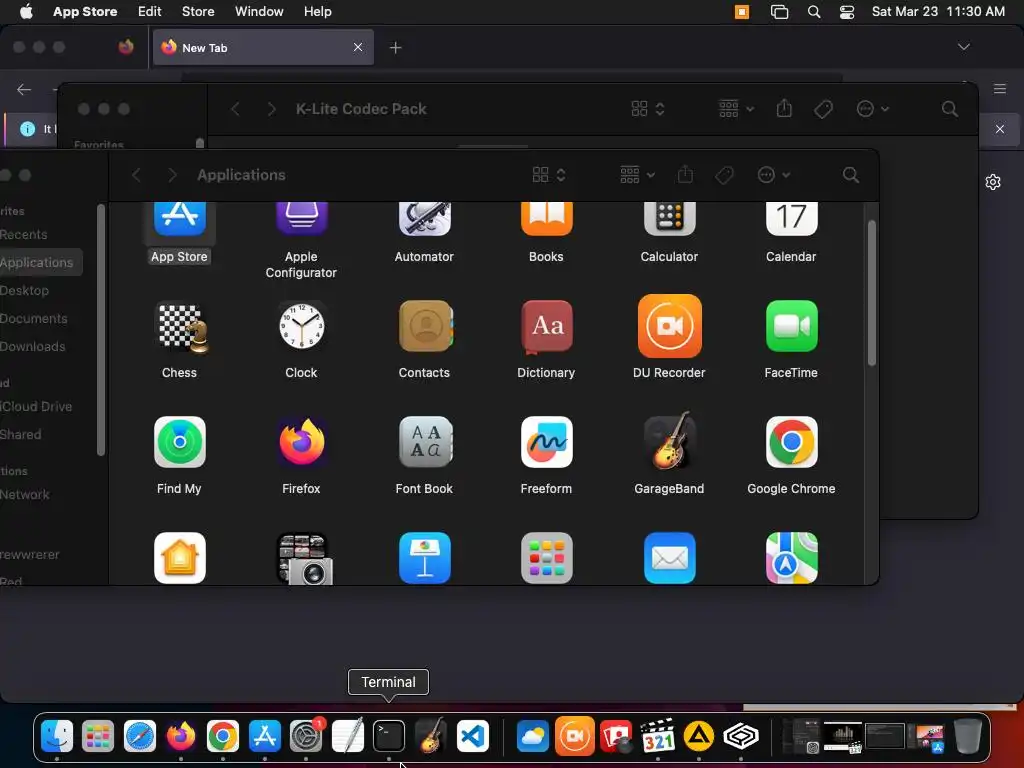This screenshot has width=1024, height=768.
Task: Select the Freeform app icon
Action: [547, 442]
